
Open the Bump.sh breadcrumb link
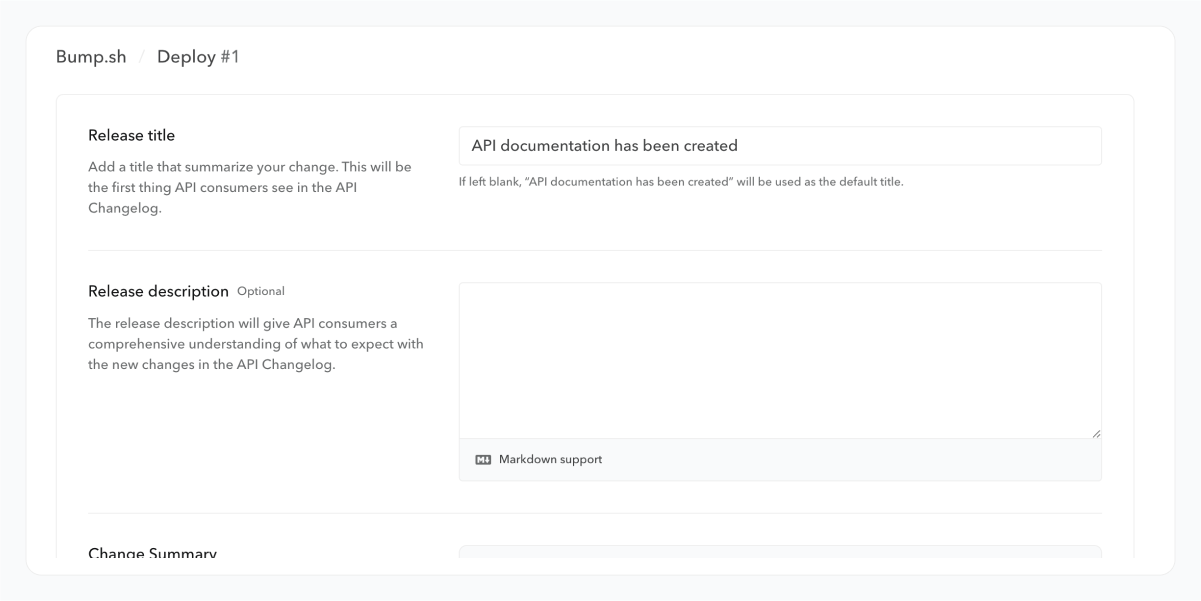91,57
